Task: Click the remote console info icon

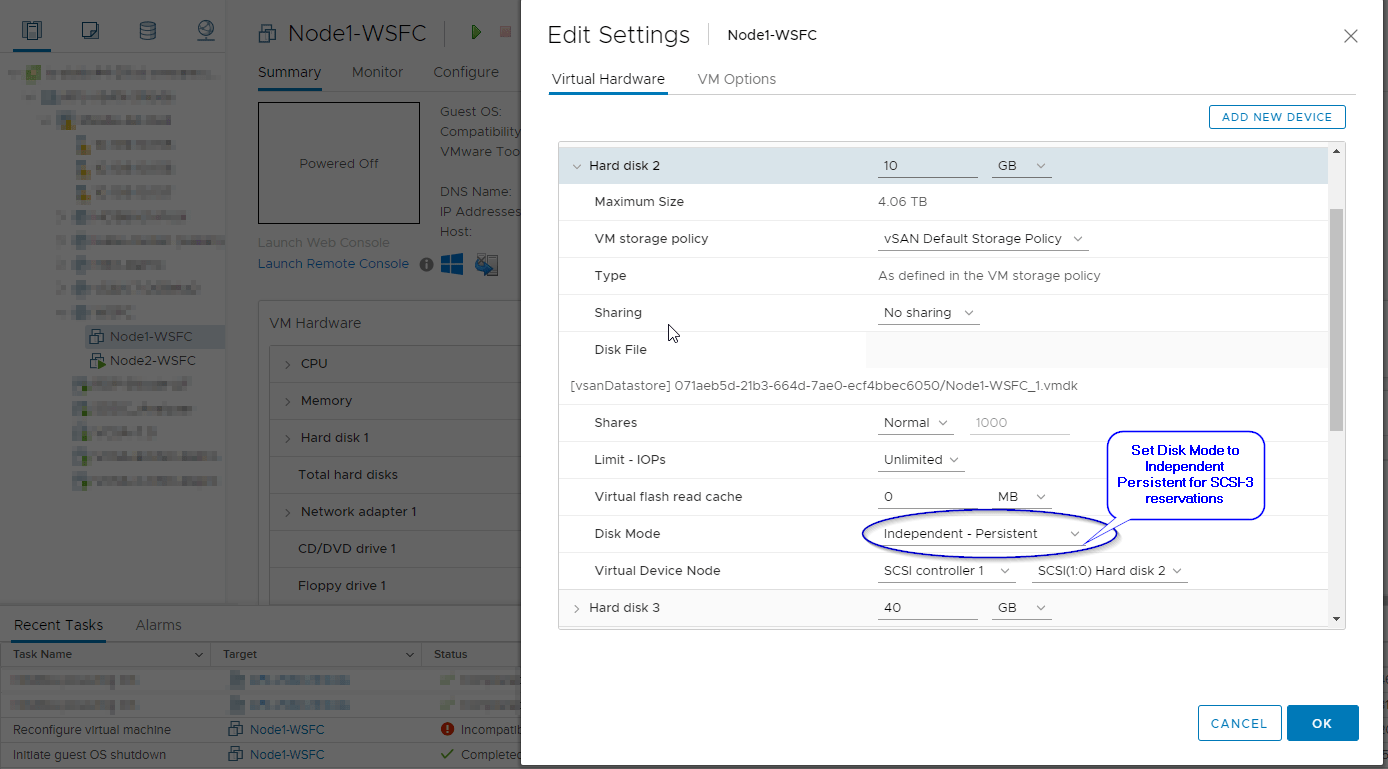Action: [x=426, y=265]
